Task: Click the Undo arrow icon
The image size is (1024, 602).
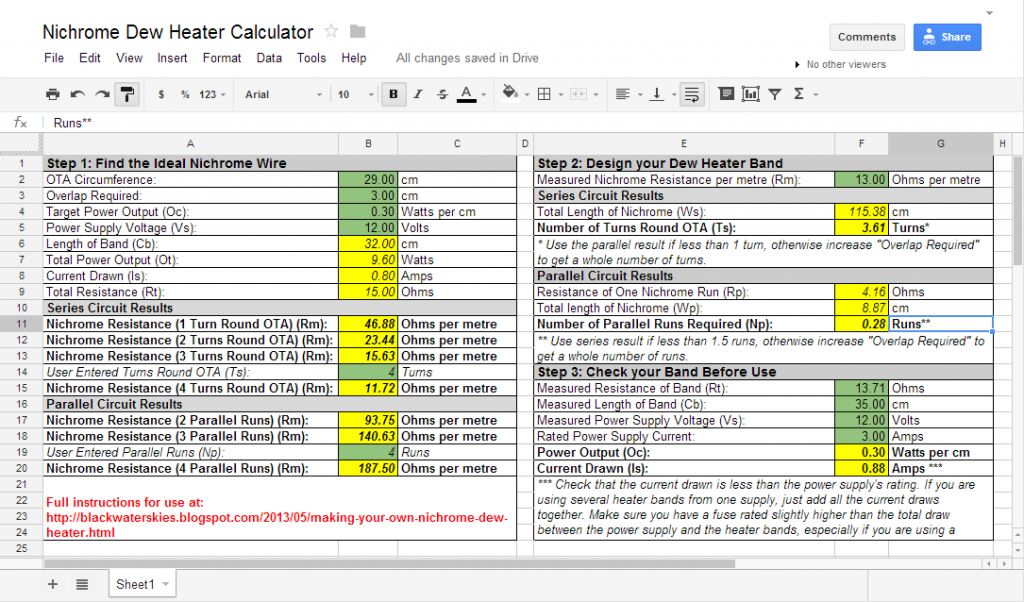Action: 78,95
